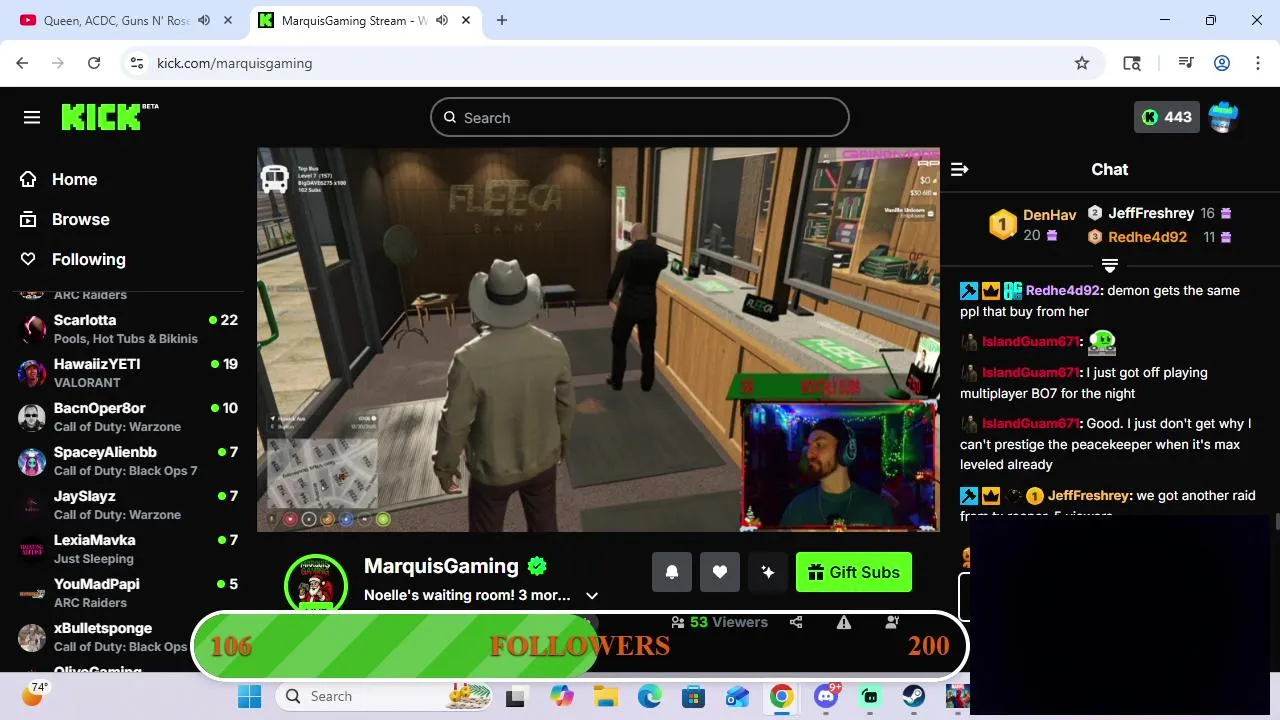Click JeffFreshrey username in raid message

click(1089, 495)
